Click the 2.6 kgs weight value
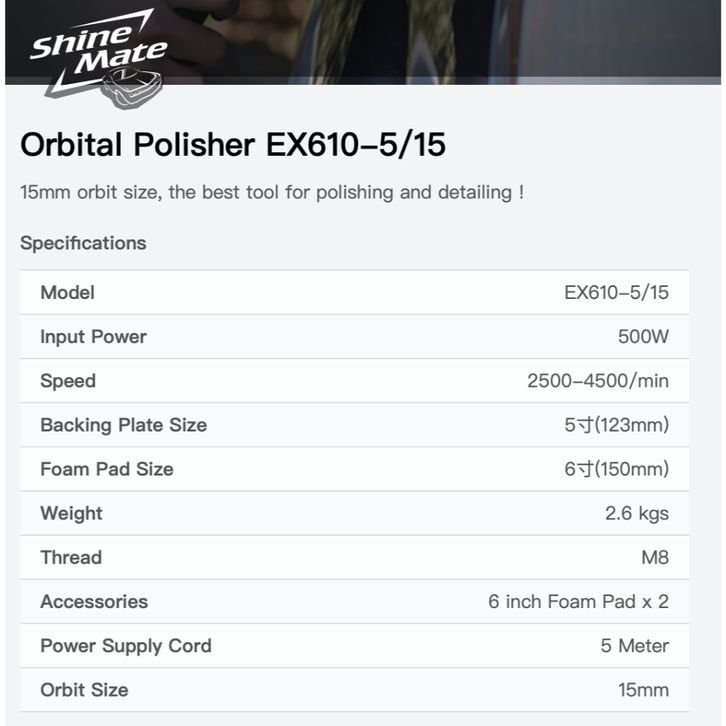This screenshot has height=726, width=726. [637, 513]
